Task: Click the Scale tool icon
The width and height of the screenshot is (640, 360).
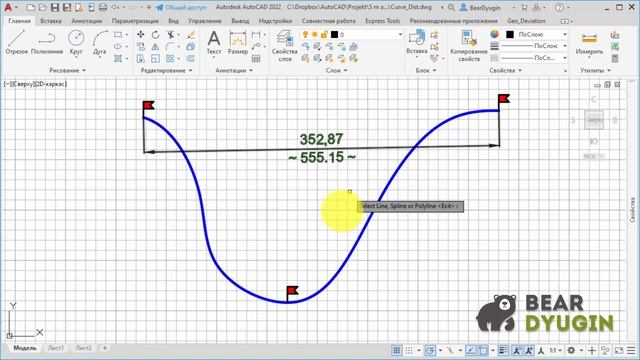Action: tap(156, 59)
